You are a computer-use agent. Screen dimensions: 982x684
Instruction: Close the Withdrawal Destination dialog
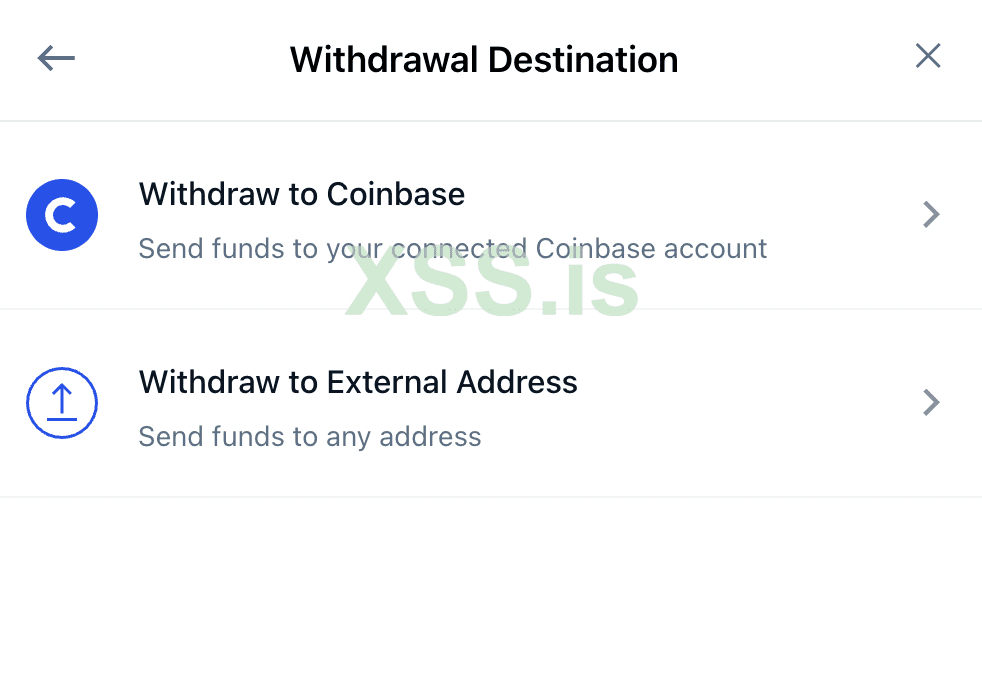click(x=928, y=56)
